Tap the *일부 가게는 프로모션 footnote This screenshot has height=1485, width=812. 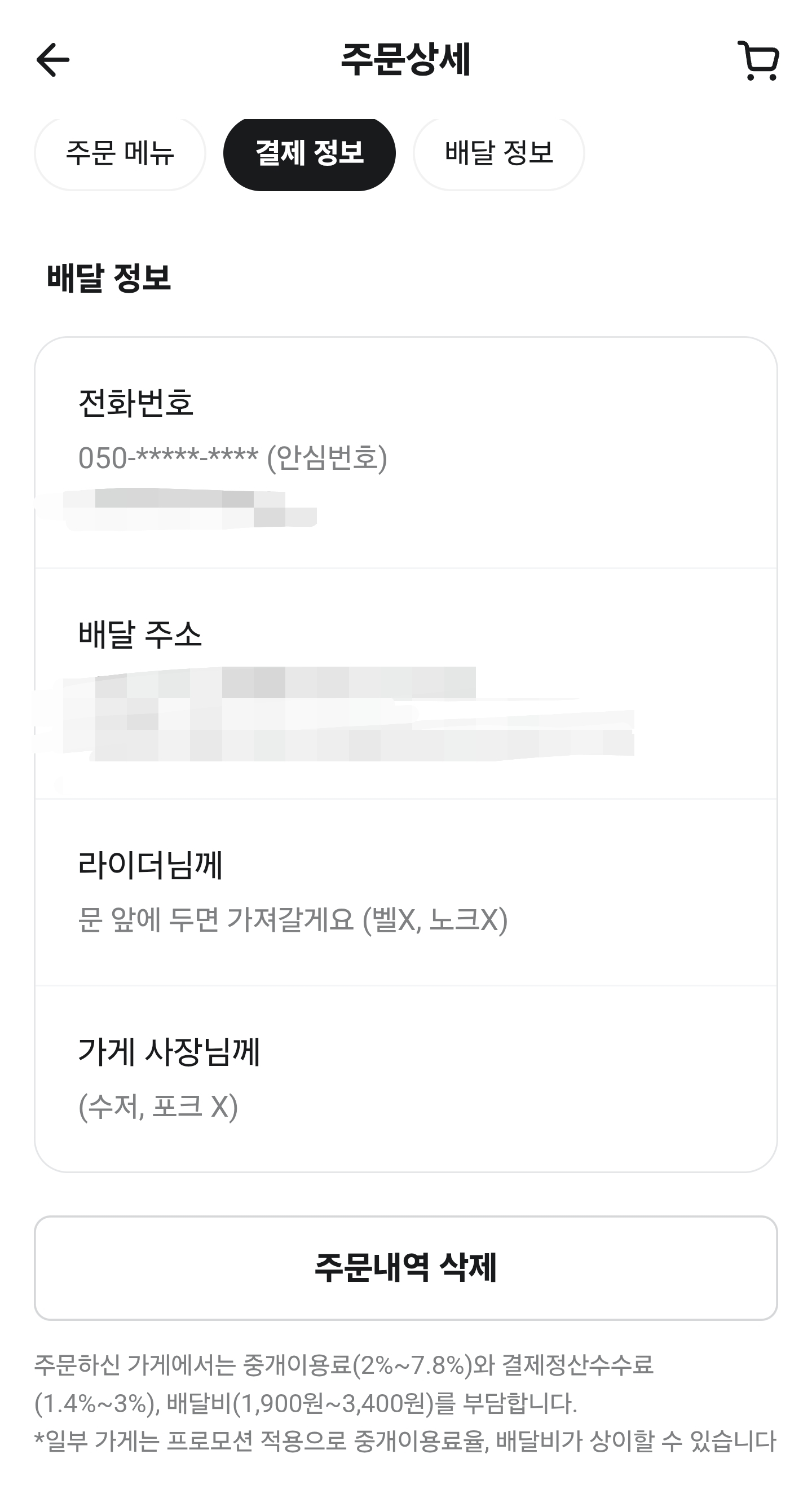(x=404, y=1441)
